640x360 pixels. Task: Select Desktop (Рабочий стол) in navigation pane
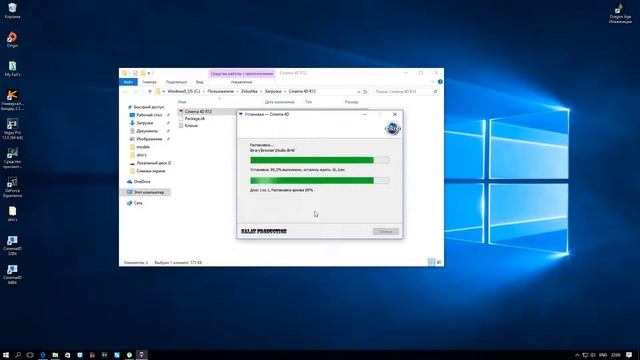click(149, 115)
